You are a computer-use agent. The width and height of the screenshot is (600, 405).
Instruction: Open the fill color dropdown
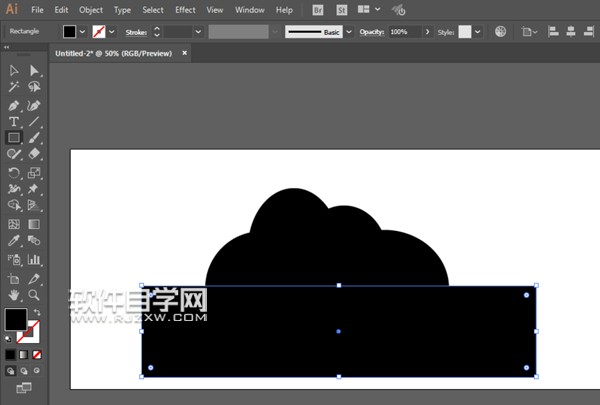pos(84,32)
